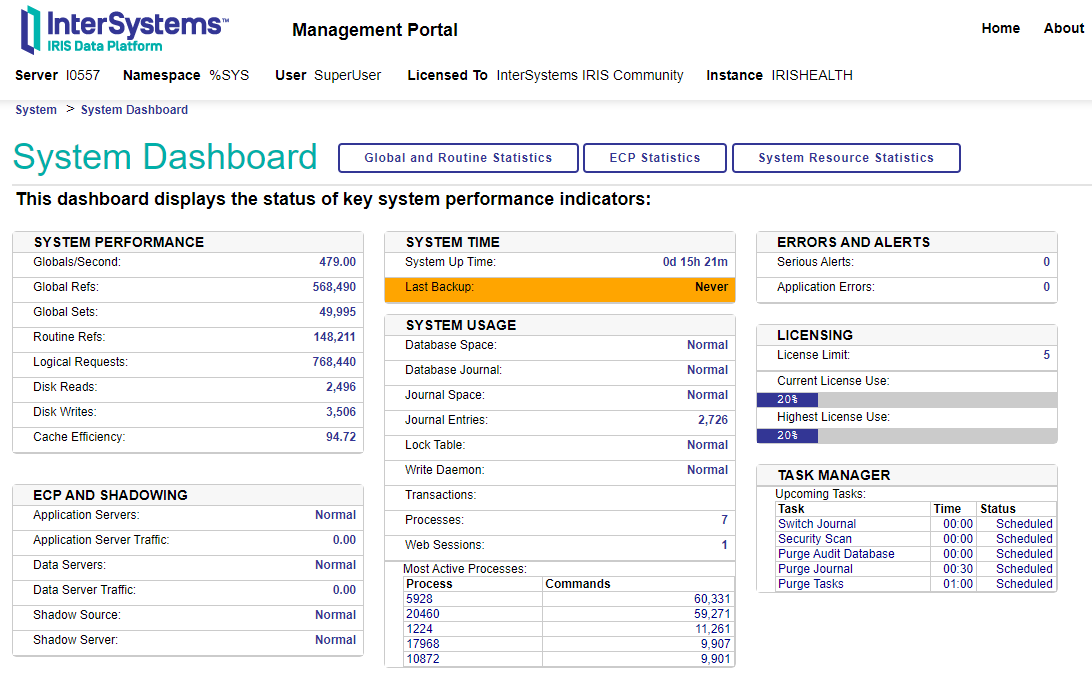Select process 1224 in process list
Image resolution: width=1092 pixels, height=679 pixels.
(x=420, y=629)
